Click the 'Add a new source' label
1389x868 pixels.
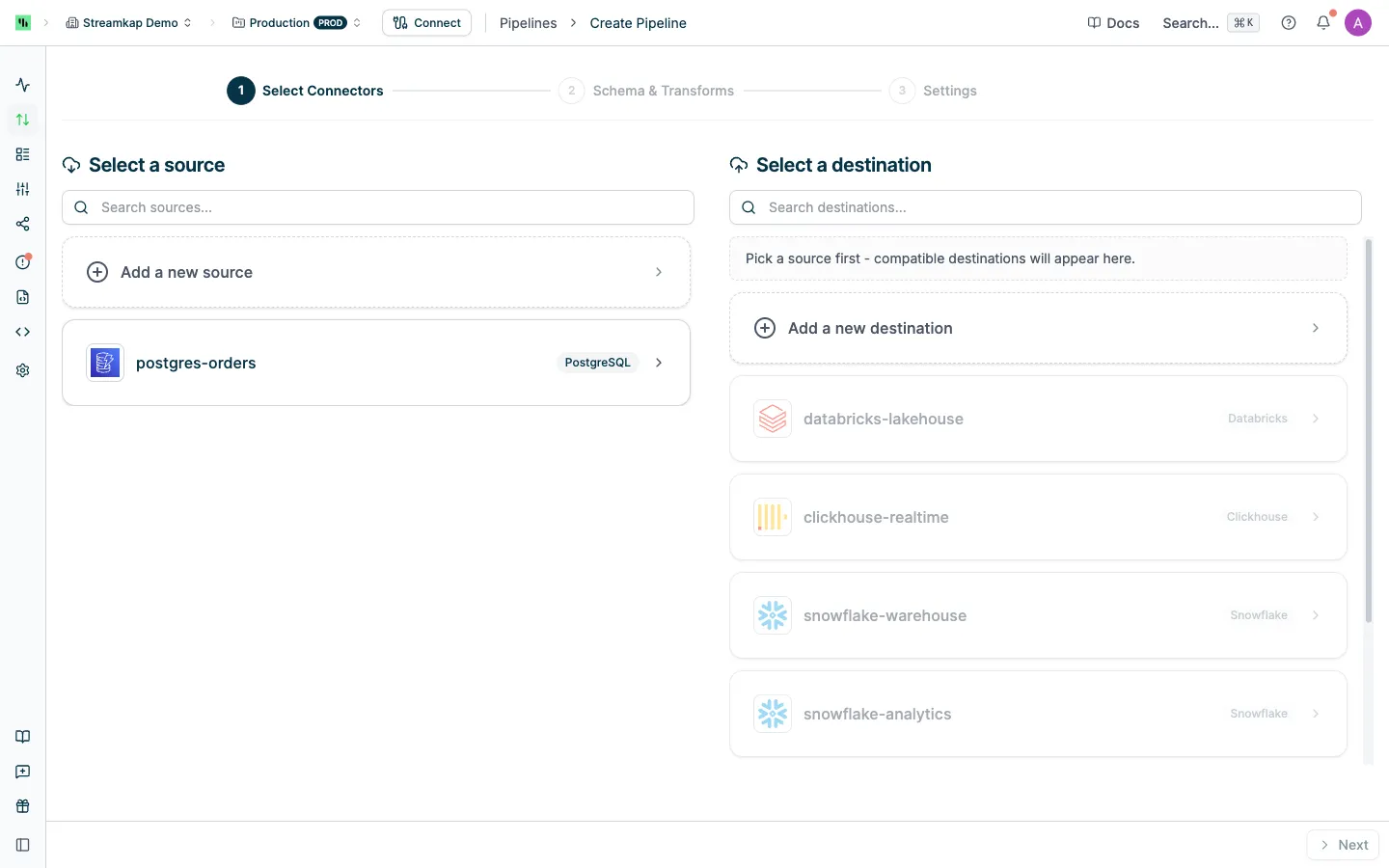[x=186, y=272]
